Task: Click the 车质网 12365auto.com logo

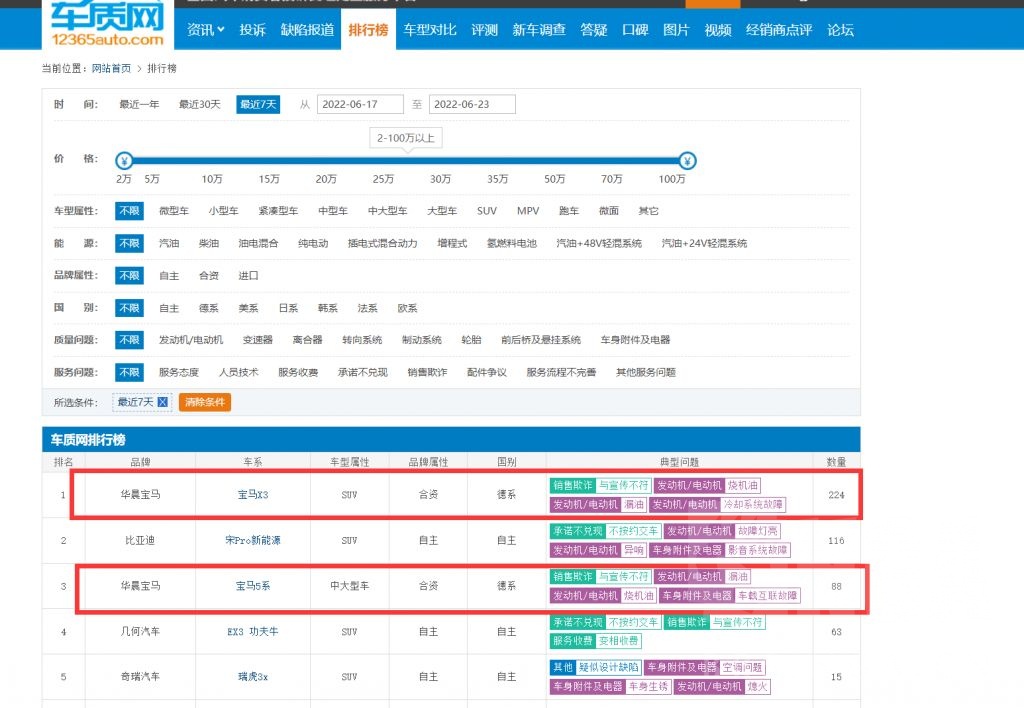Action: click(x=108, y=24)
